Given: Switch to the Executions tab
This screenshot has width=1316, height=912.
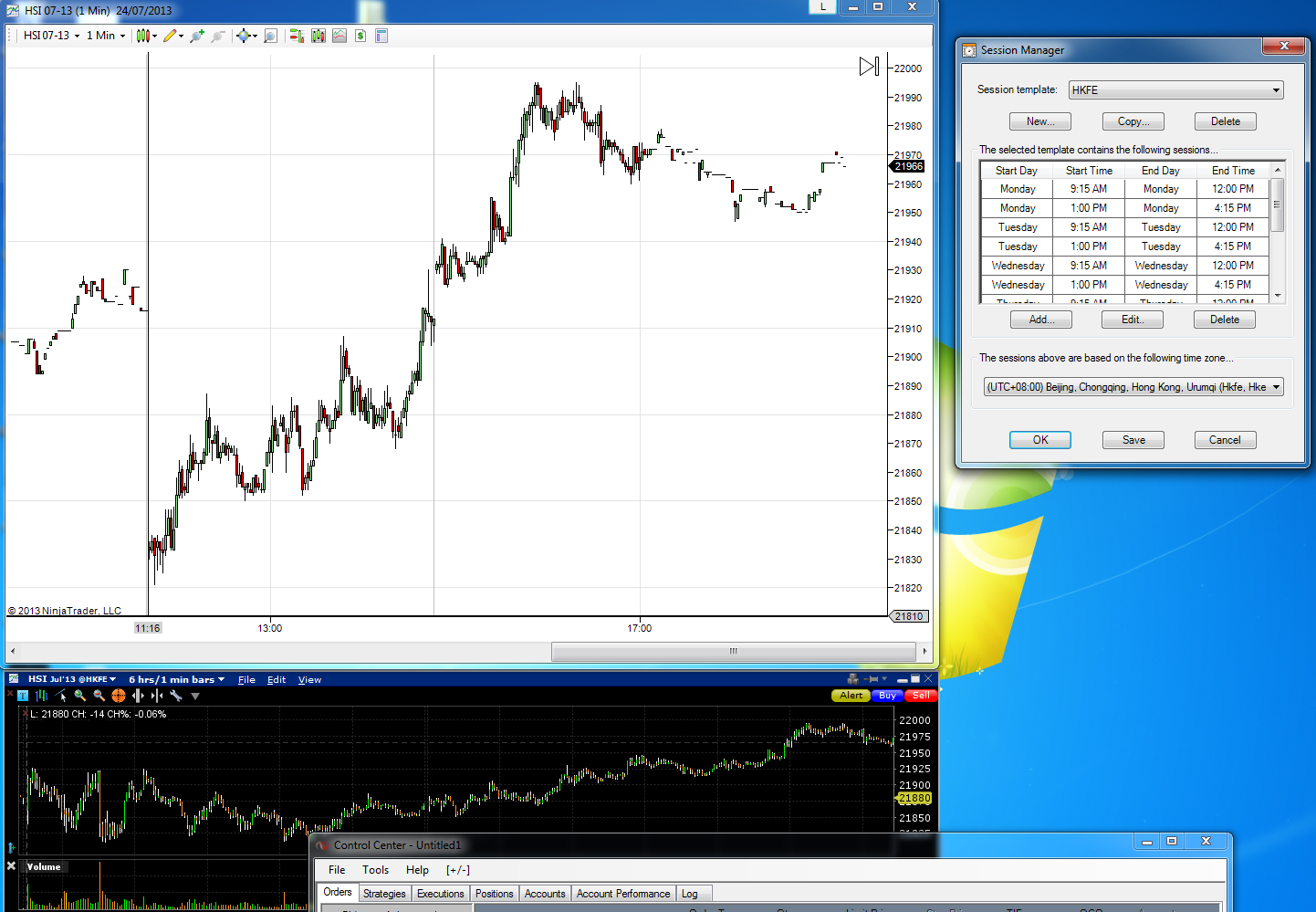Looking at the screenshot, I should [x=441, y=894].
